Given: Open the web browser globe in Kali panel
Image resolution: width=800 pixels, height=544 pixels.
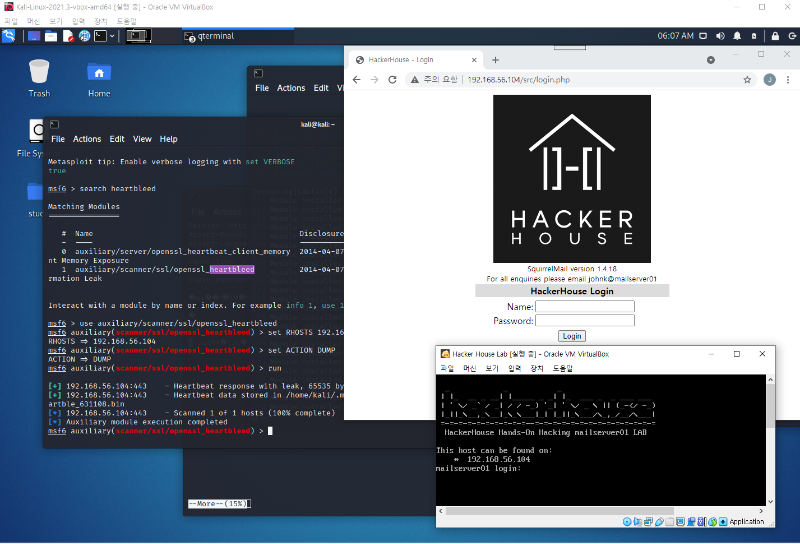Looking at the screenshot, I should tap(84, 36).
